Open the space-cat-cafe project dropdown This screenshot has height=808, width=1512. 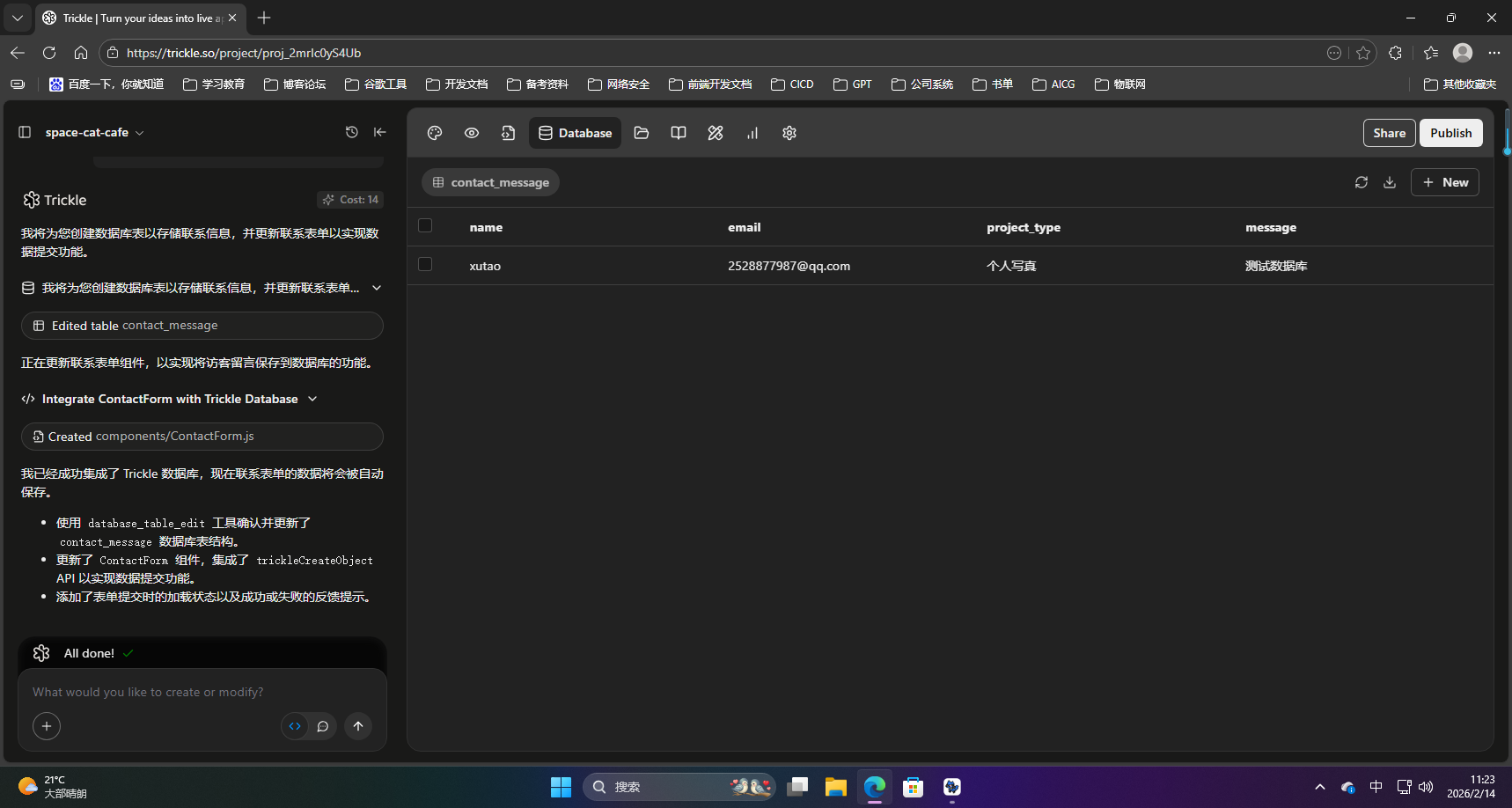[94, 132]
